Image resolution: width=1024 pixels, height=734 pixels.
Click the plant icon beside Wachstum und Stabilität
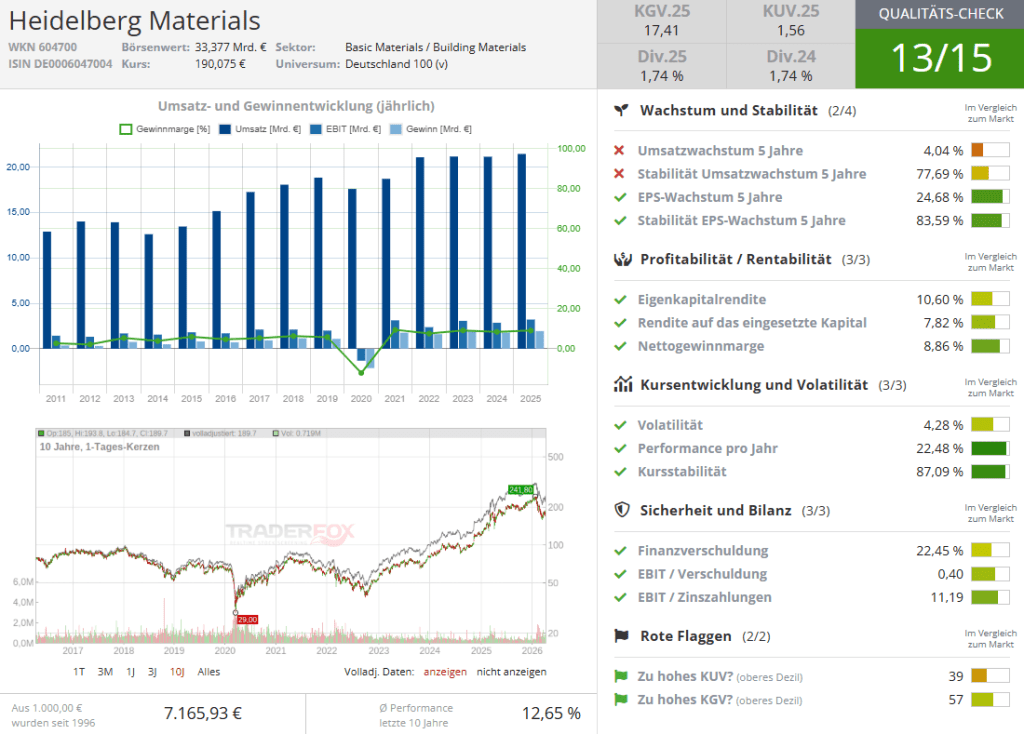click(621, 110)
